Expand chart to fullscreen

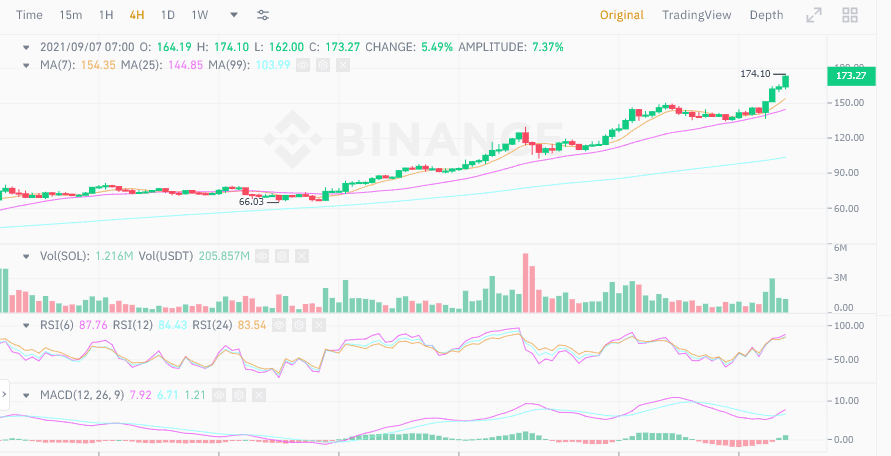click(814, 15)
